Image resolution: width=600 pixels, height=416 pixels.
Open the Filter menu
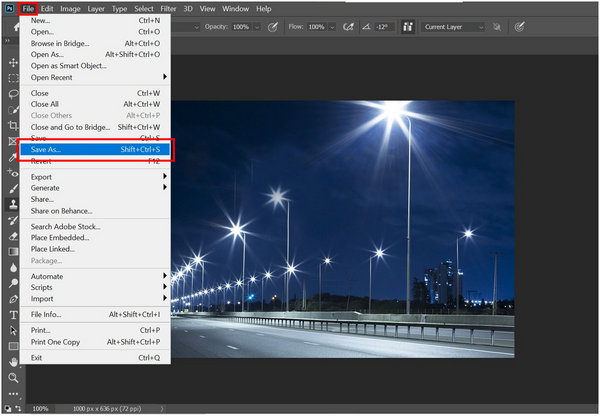[x=168, y=8]
